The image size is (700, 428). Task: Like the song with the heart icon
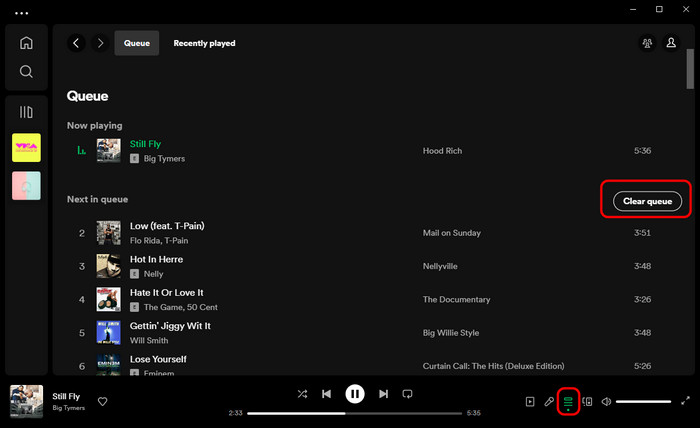(x=103, y=402)
